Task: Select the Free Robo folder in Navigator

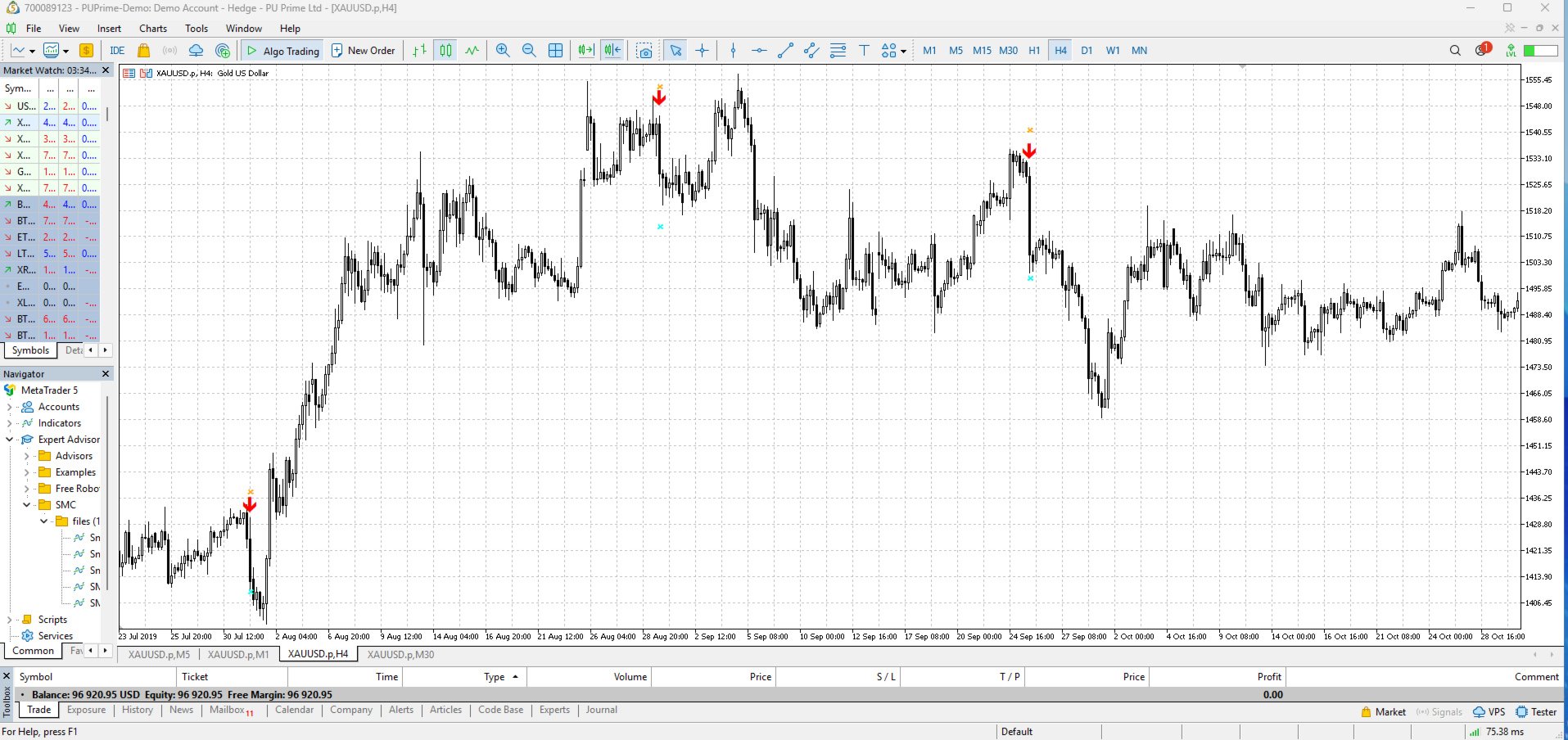Action: pyautogui.click(x=77, y=489)
